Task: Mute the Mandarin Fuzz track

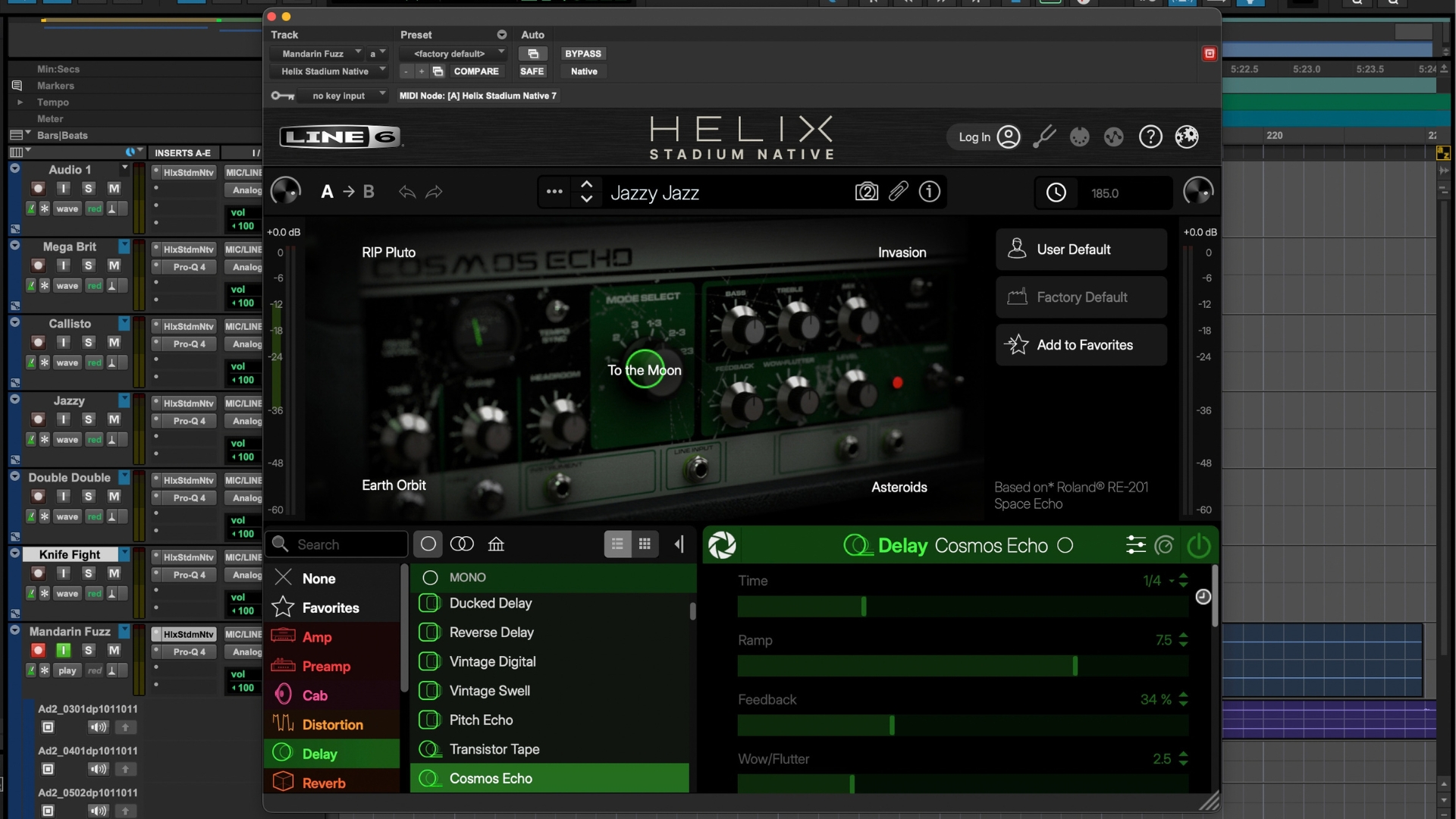Action: click(x=114, y=651)
